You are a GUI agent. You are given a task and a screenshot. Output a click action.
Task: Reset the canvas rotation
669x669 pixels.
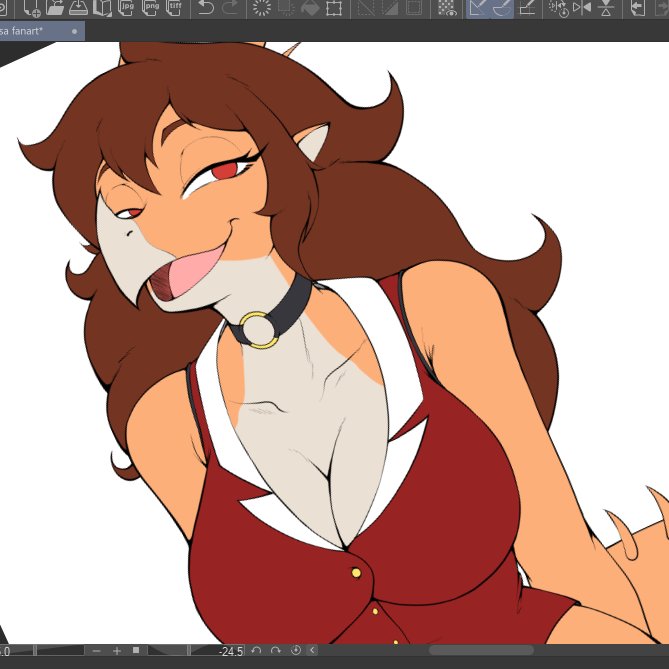[x=296, y=650]
